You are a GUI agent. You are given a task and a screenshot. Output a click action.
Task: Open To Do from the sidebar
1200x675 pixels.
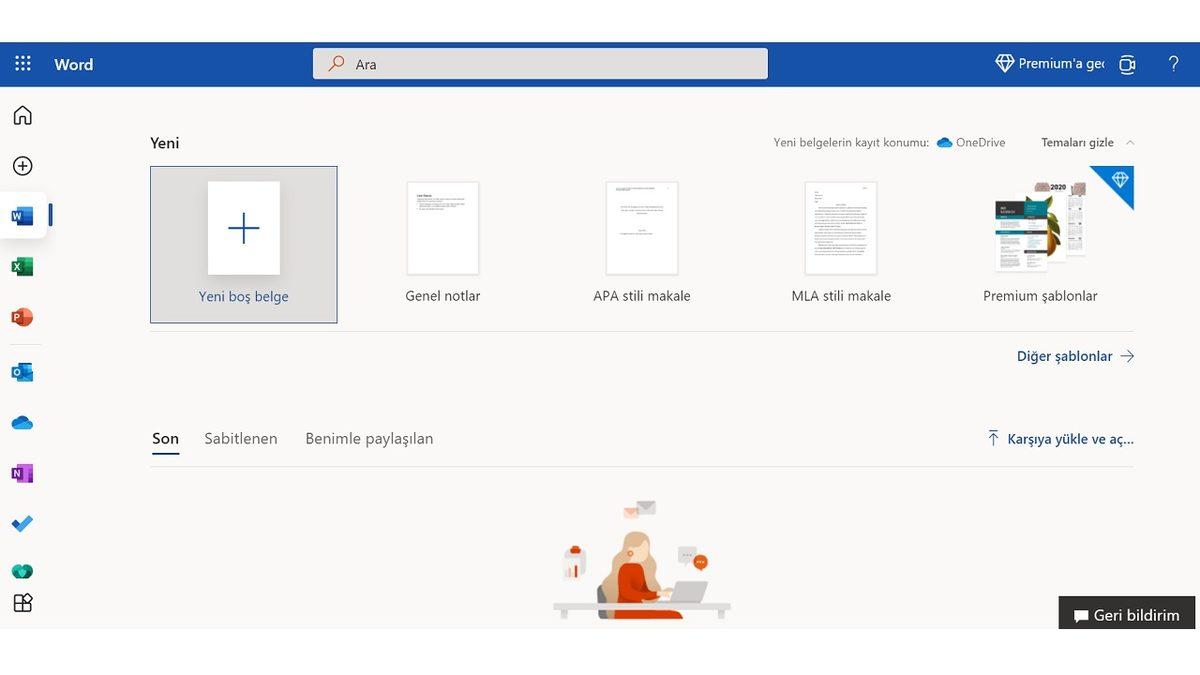[x=22, y=523]
